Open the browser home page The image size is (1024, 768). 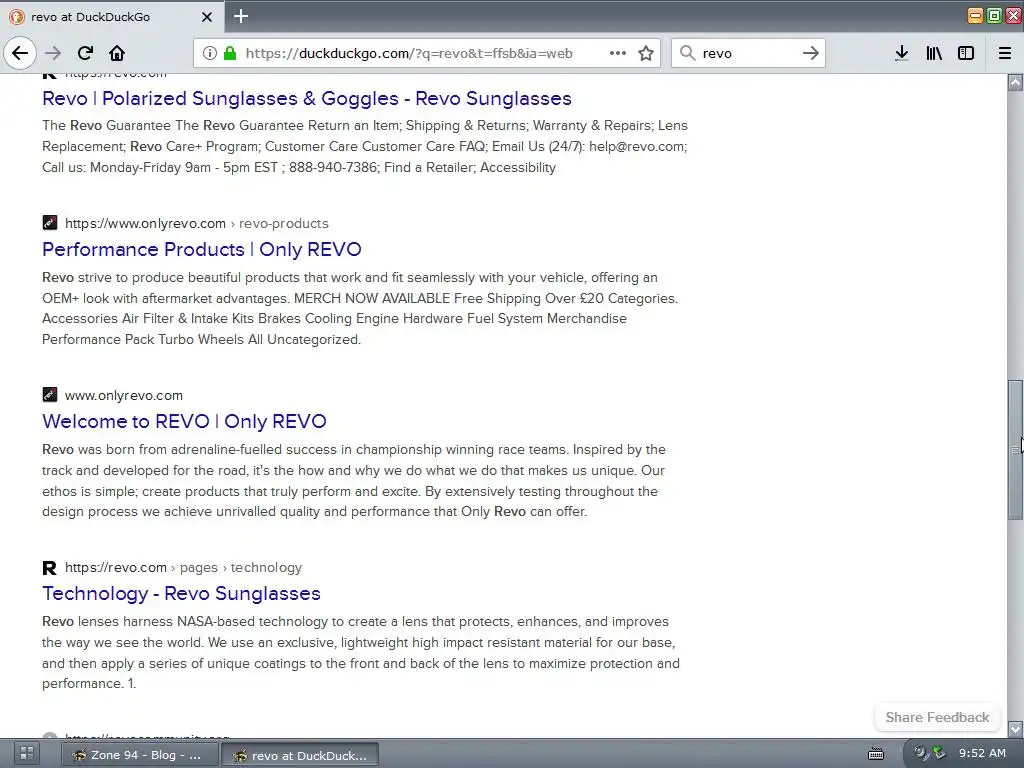tap(117, 53)
